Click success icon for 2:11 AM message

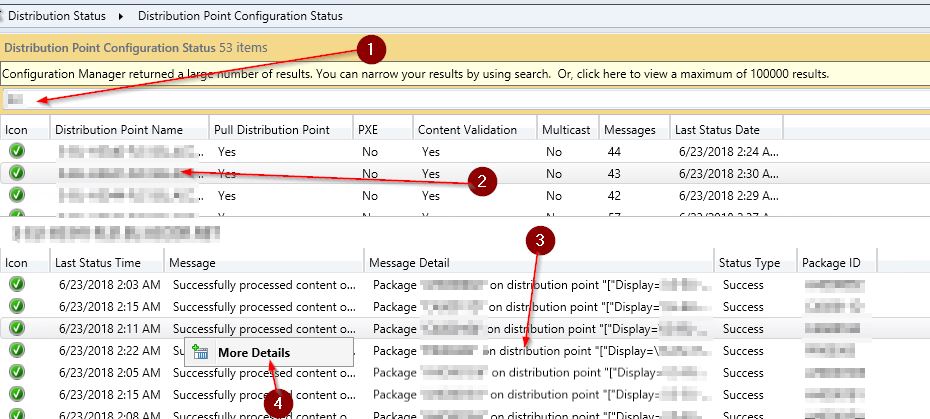click(x=17, y=328)
